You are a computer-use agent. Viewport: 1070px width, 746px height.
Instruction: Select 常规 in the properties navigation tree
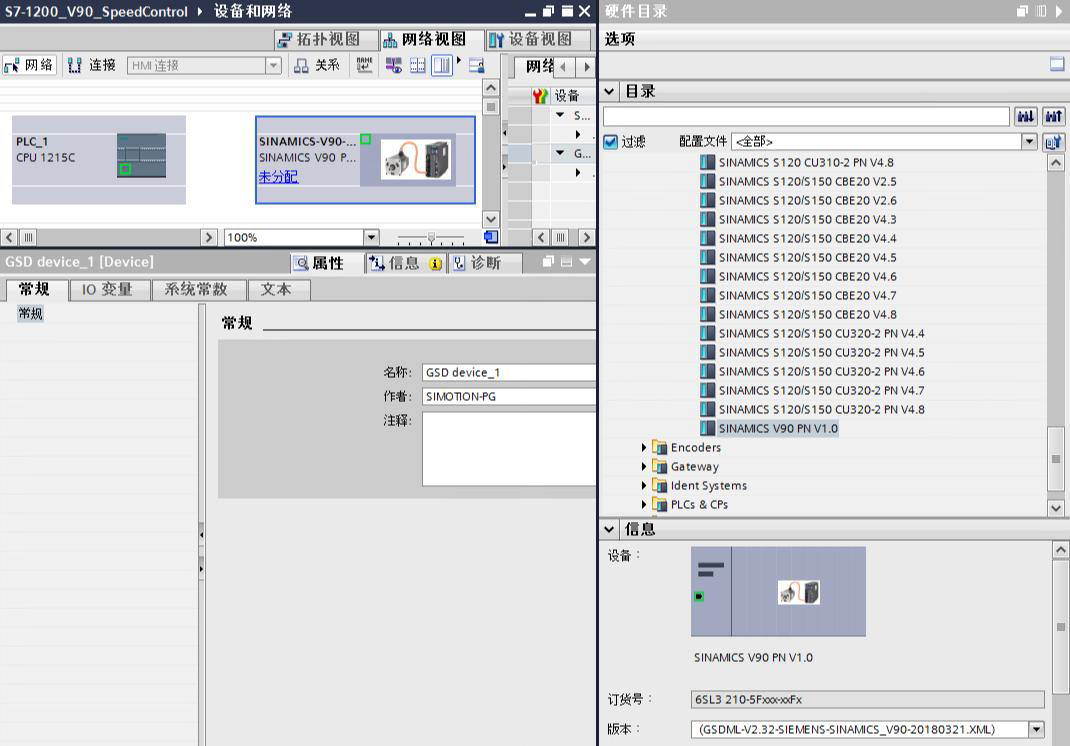click(30, 313)
